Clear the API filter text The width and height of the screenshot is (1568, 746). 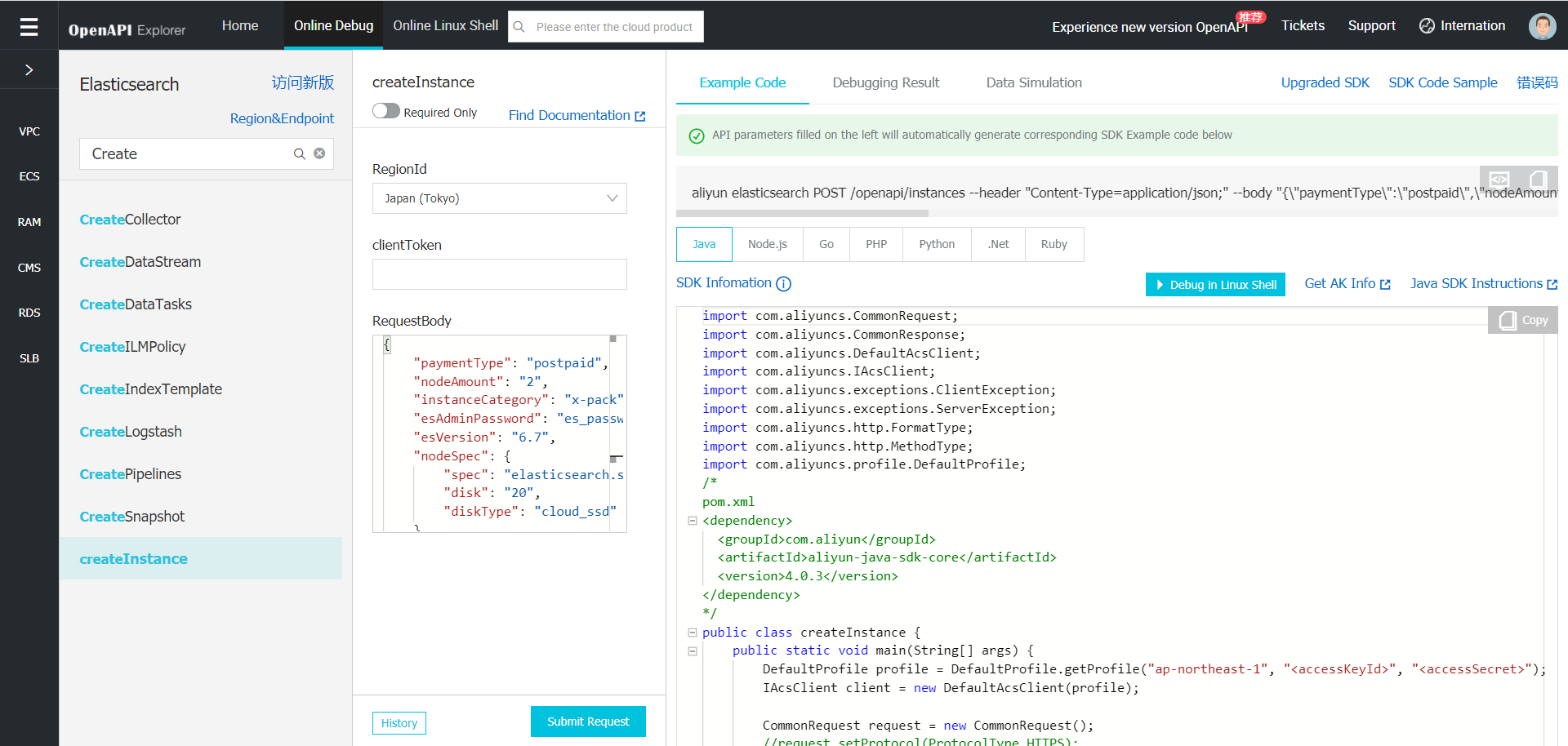(x=319, y=153)
